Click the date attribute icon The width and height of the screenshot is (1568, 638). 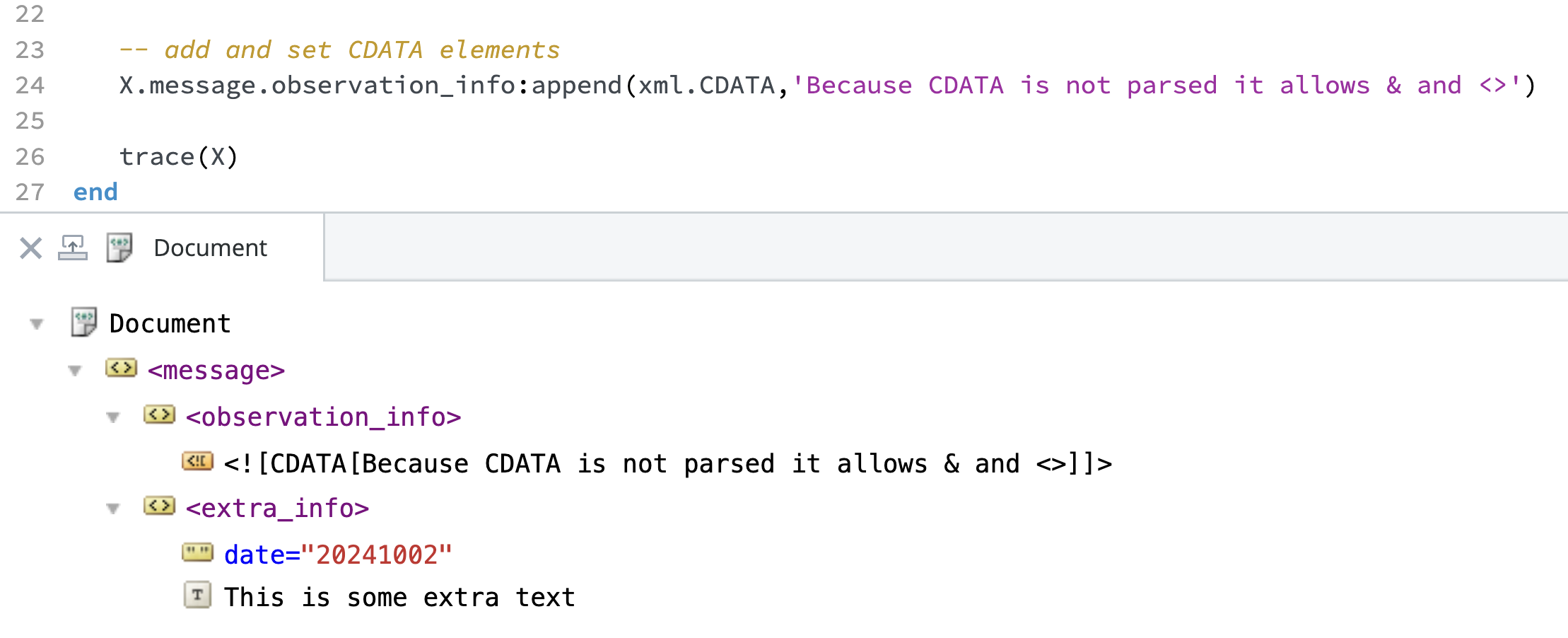click(197, 553)
